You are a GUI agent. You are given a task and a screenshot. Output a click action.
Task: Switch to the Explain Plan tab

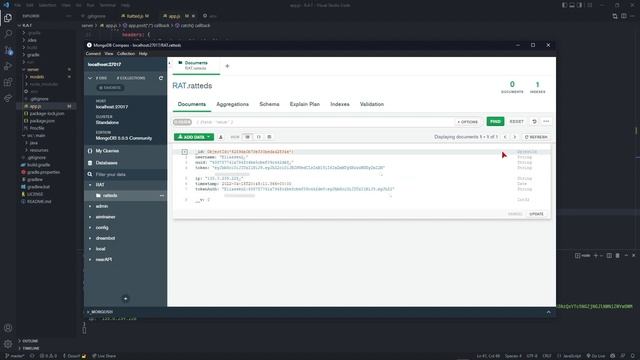(304, 104)
